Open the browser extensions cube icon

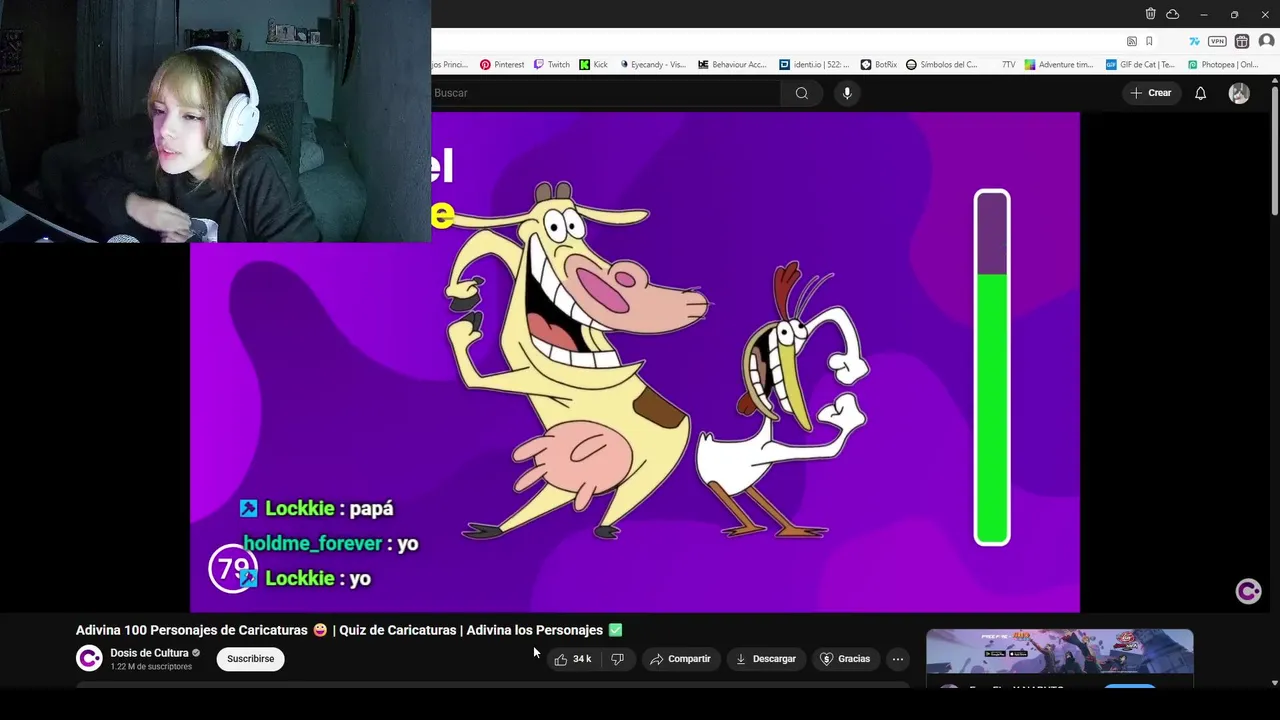(1242, 41)
